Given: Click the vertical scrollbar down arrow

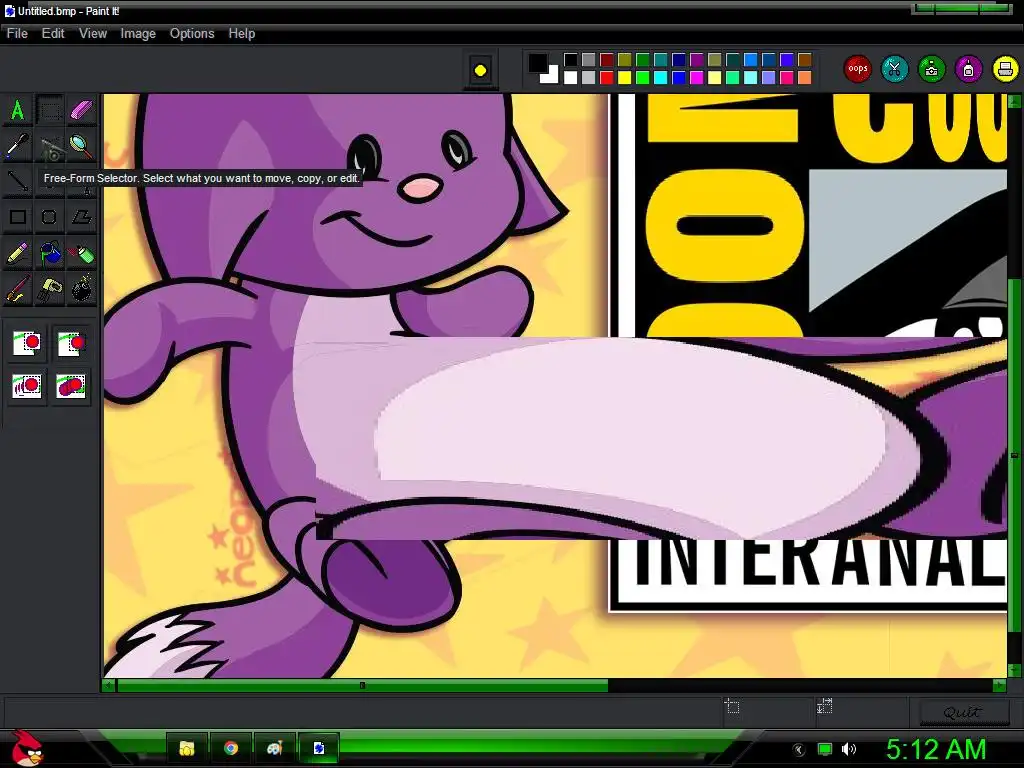Looking at the screenshot, I should tap(1014, 669).
